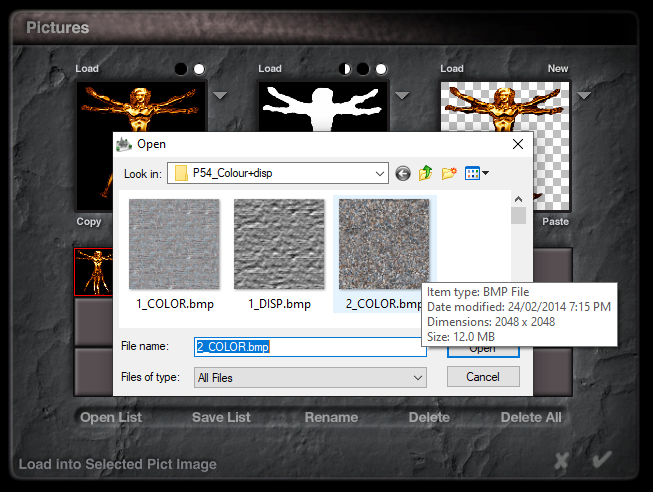Click New above the combined image
This screenshot has width=653, height=492.
pos(558,69)
